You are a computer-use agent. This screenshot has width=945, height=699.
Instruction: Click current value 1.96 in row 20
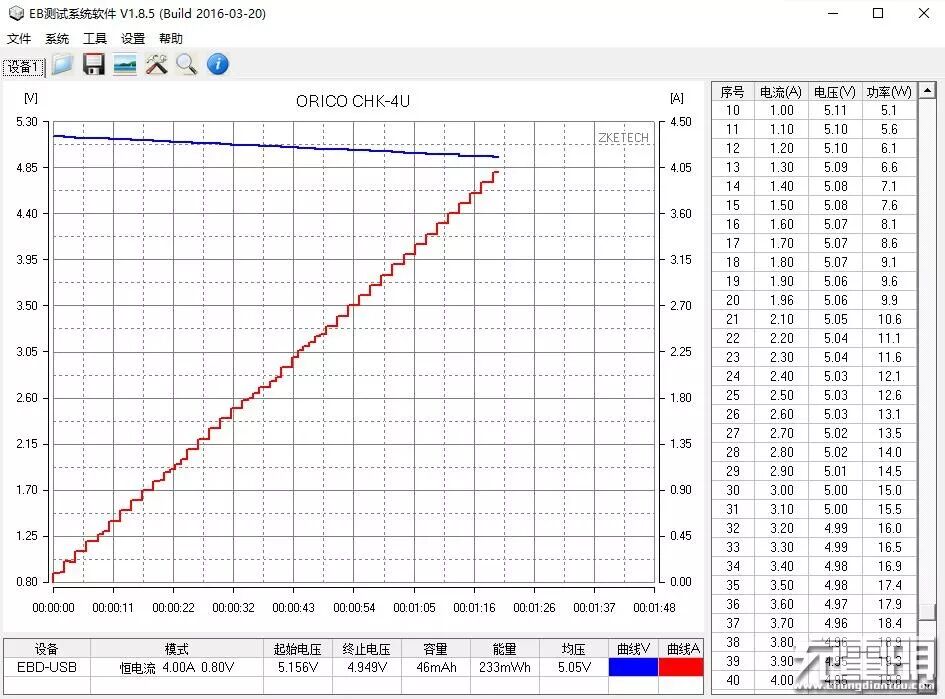click(782, 300)
